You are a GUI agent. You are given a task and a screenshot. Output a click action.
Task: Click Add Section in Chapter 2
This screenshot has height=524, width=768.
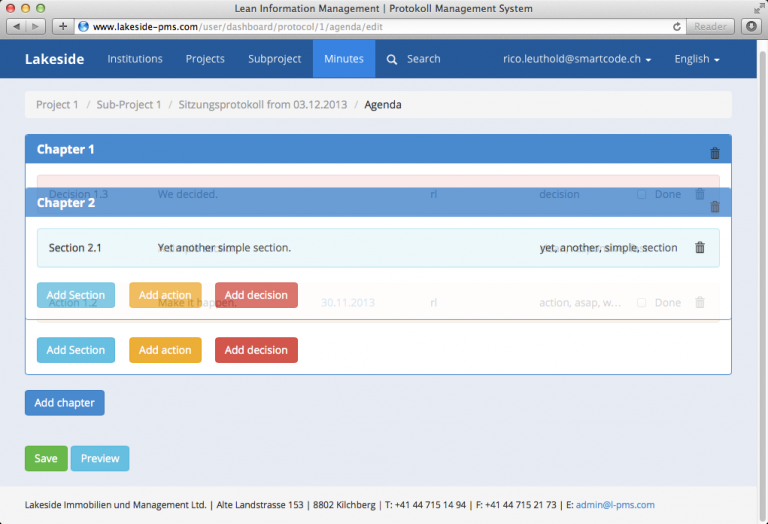[76, 295]
